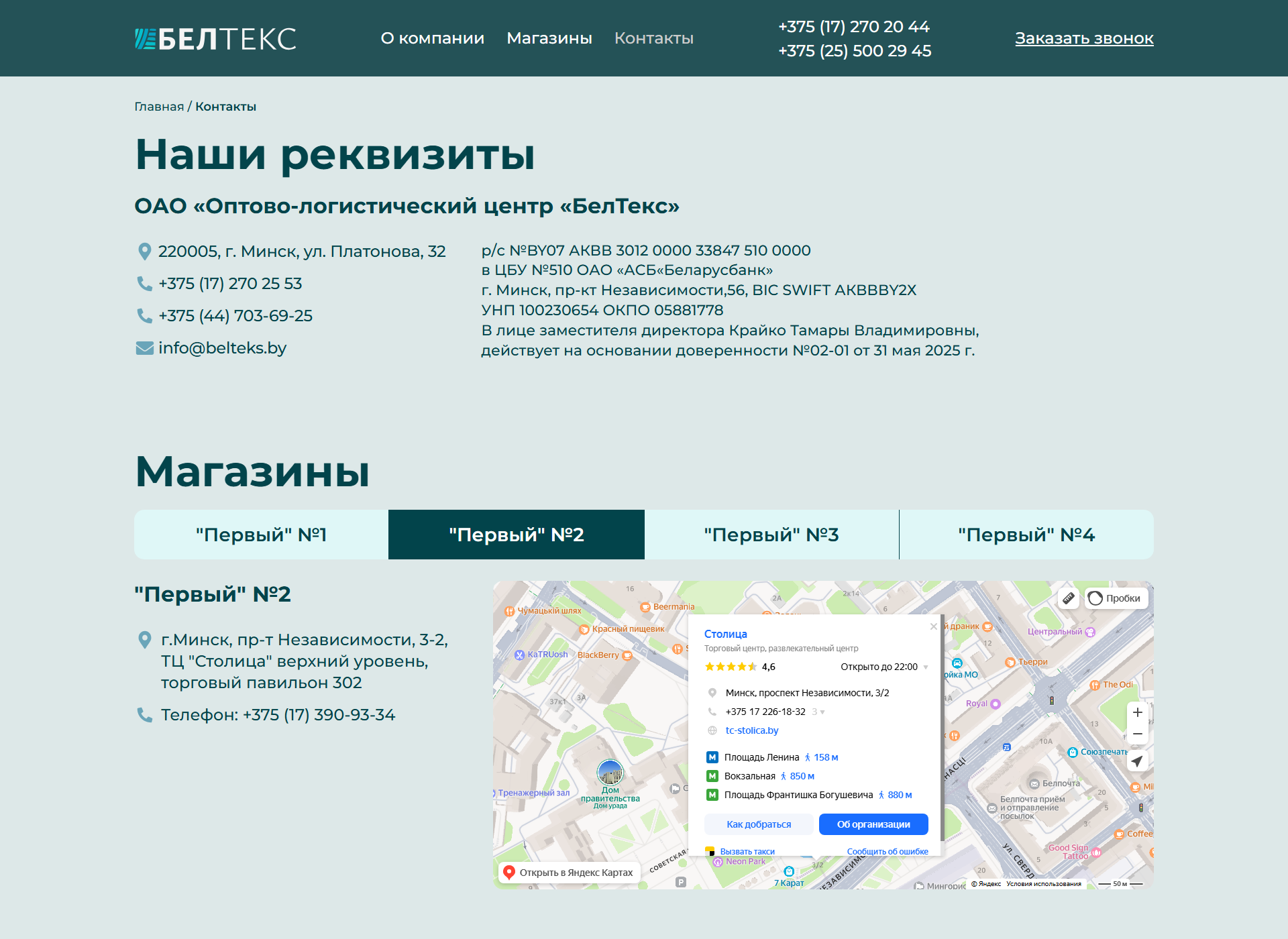
Task: Click store phone +375 (17) 390-93-34
Action: pyautogui.click(x=319, y=715)
